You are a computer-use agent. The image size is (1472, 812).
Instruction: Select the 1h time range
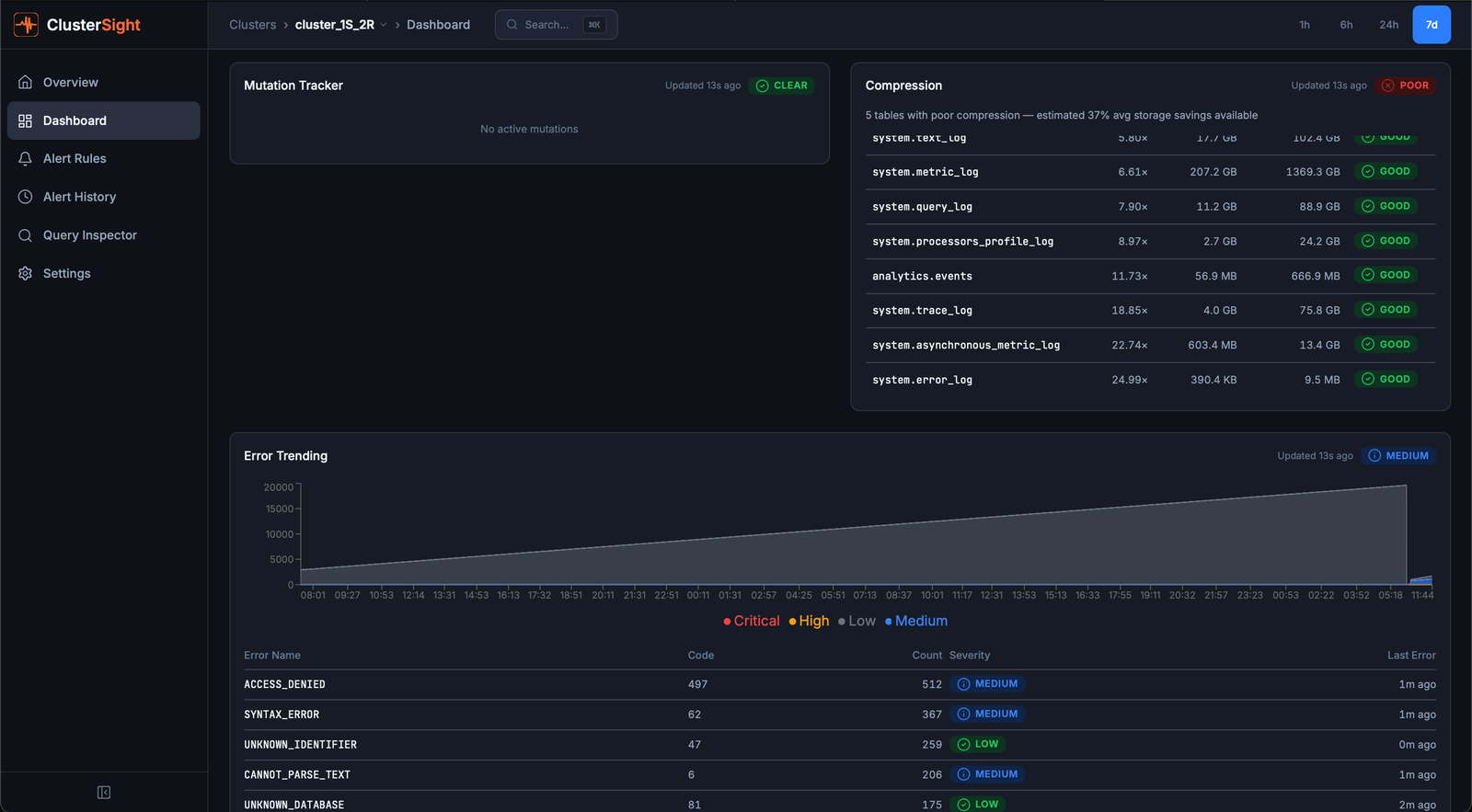coord(1305,25)
